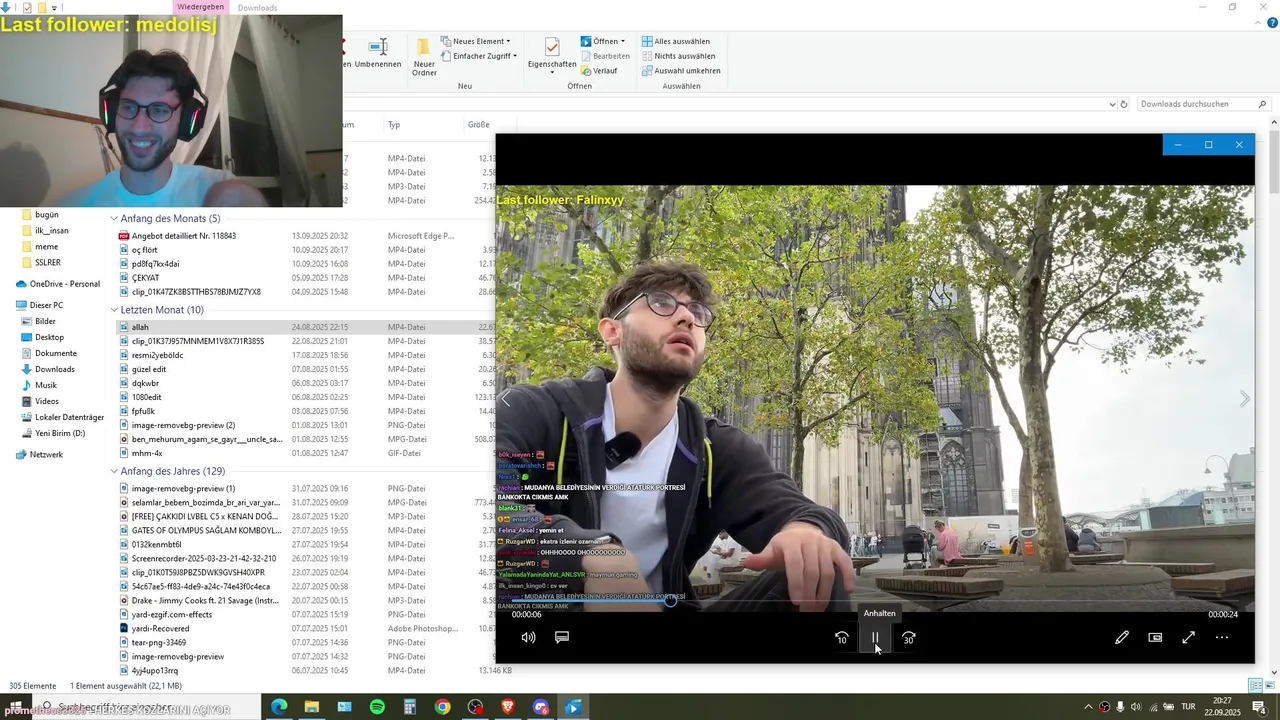Open the Einfacher Zugriff dropdown

point(480,56)
